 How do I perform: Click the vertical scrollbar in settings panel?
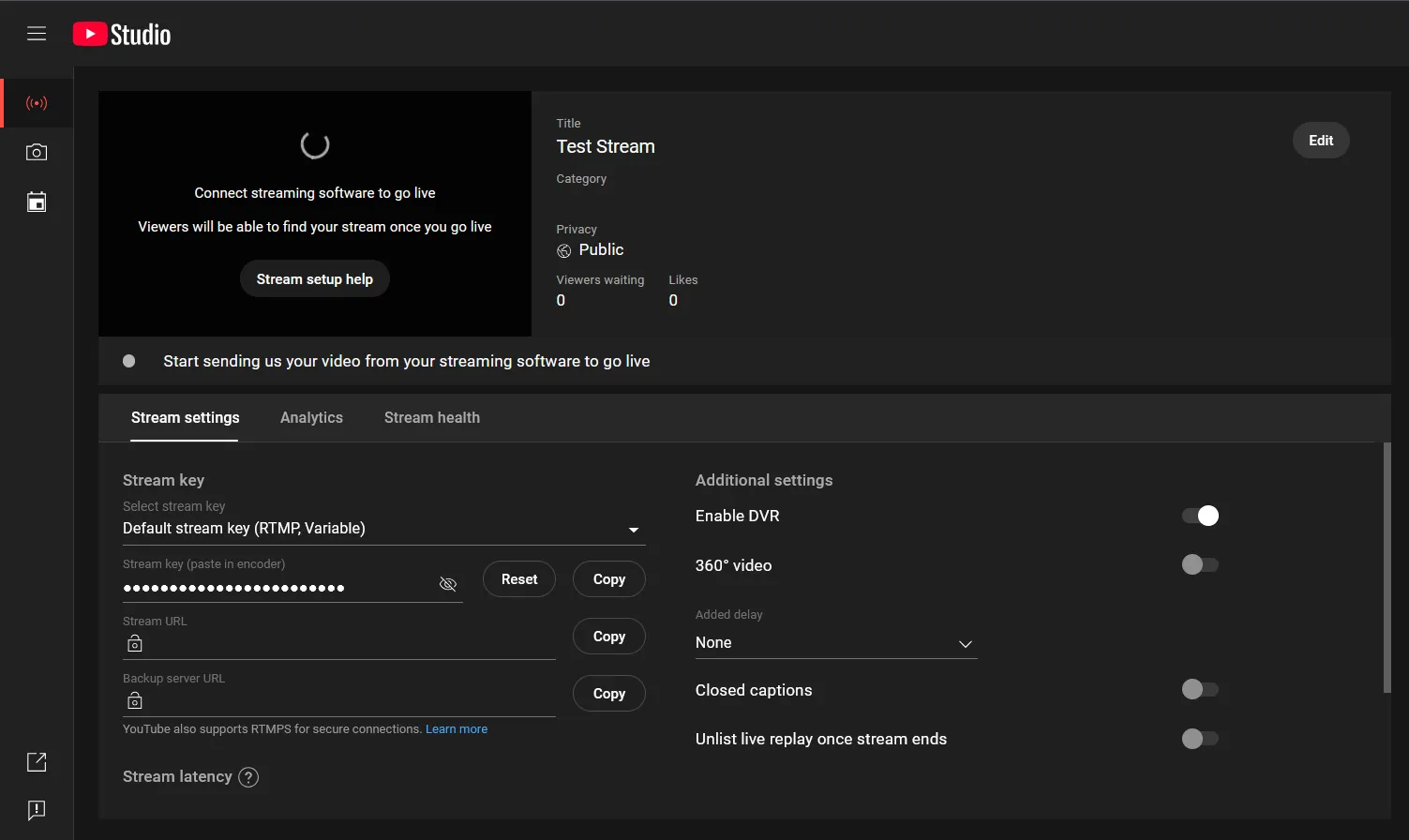(1387, 568)
